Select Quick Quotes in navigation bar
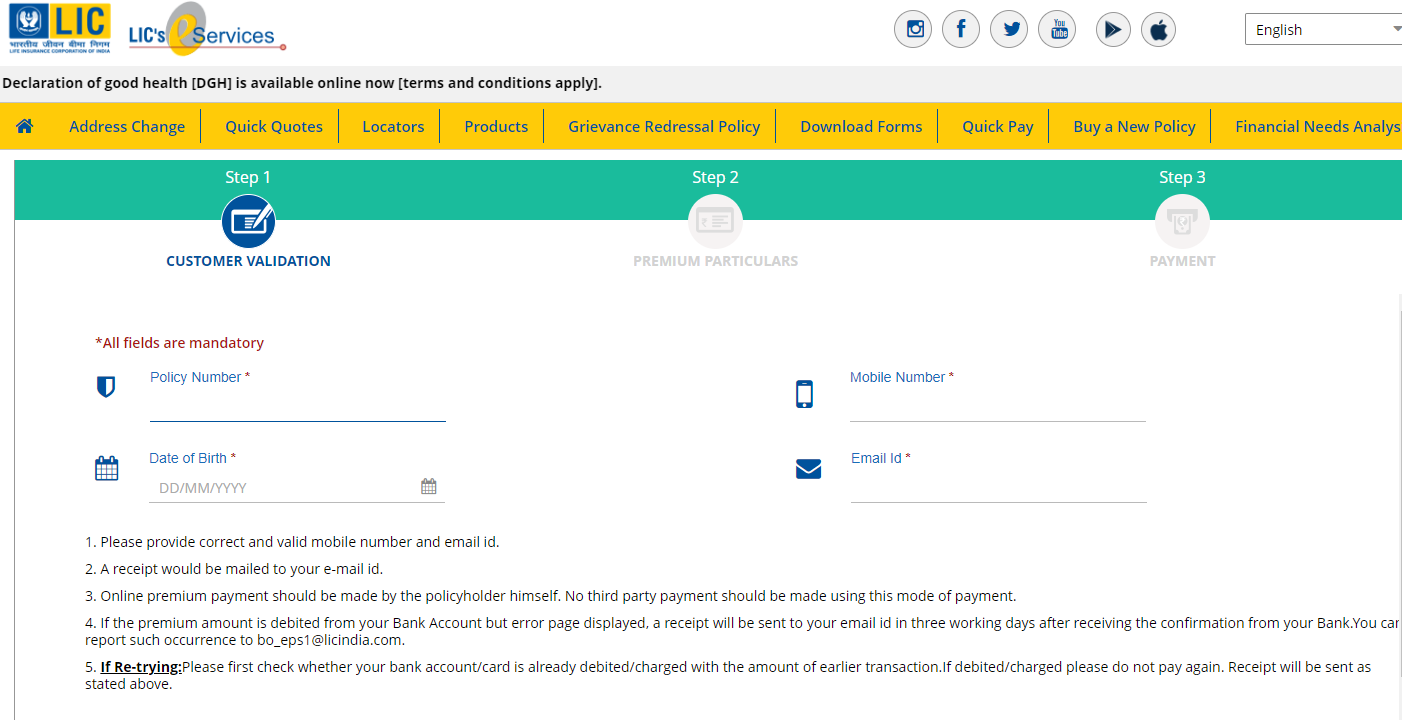This screenshot has width=1402, height=720. click(274, 127)
